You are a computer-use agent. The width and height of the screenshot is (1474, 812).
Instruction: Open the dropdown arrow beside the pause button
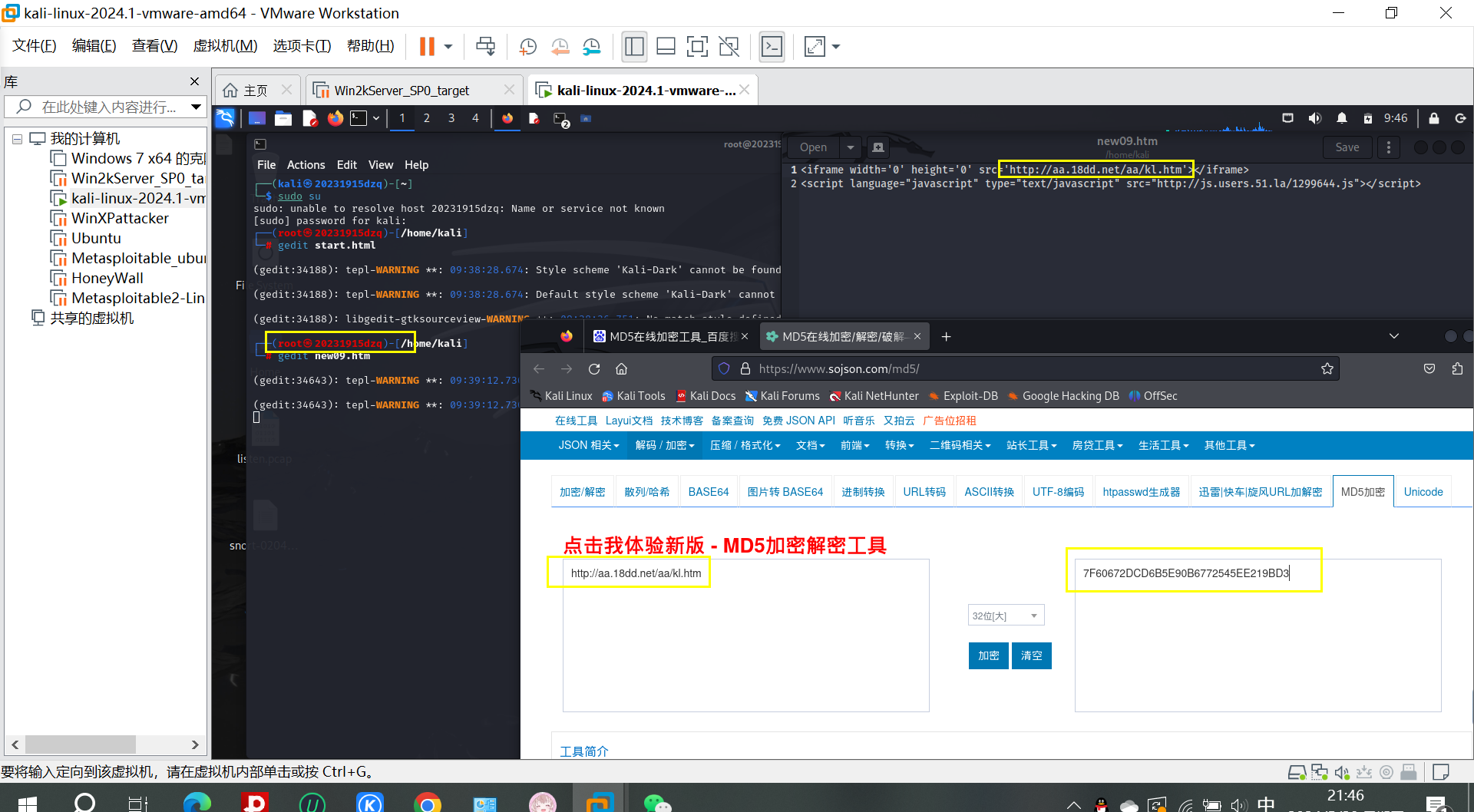448,47
